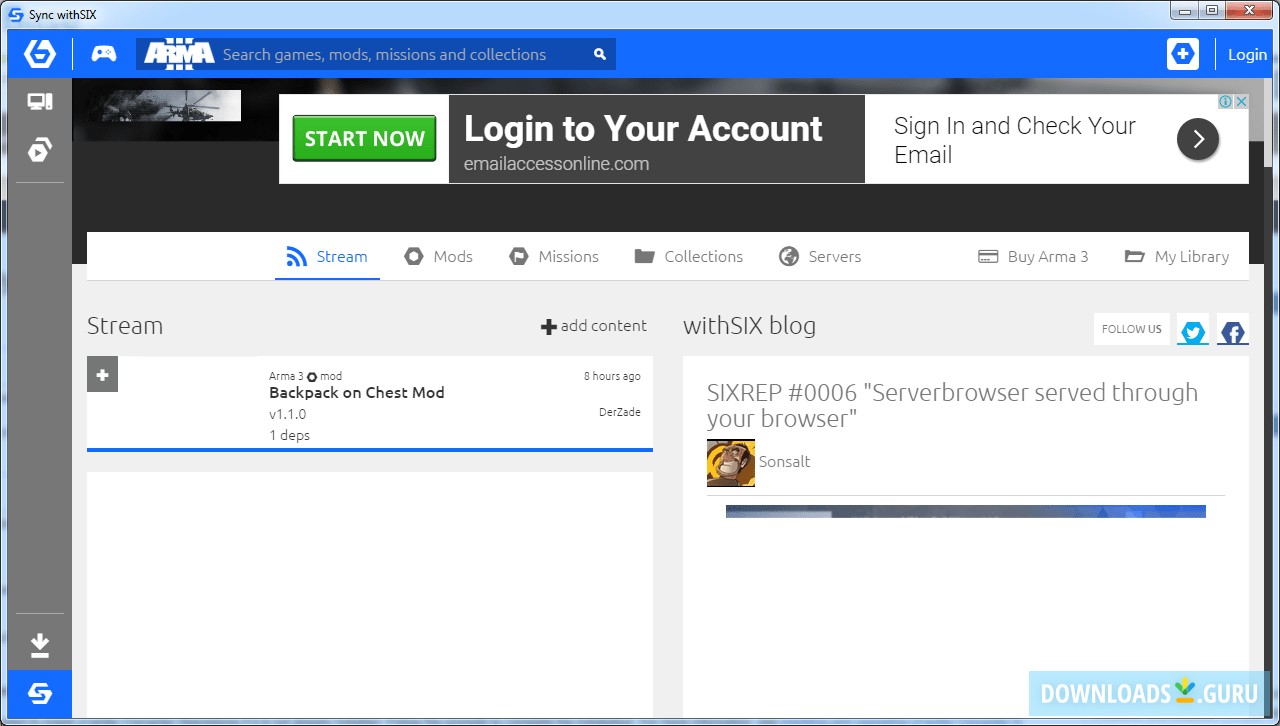Click the START NOW ad button
1280x726 pixels.
(364, 138)
